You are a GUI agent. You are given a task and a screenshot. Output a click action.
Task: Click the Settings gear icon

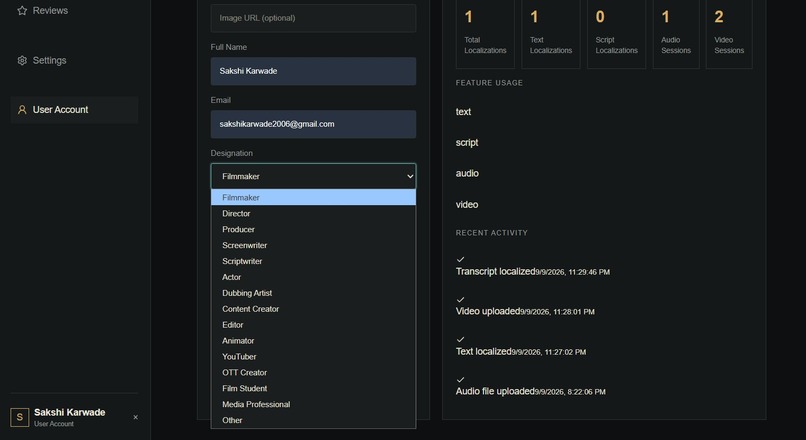(x=22, y=60)
